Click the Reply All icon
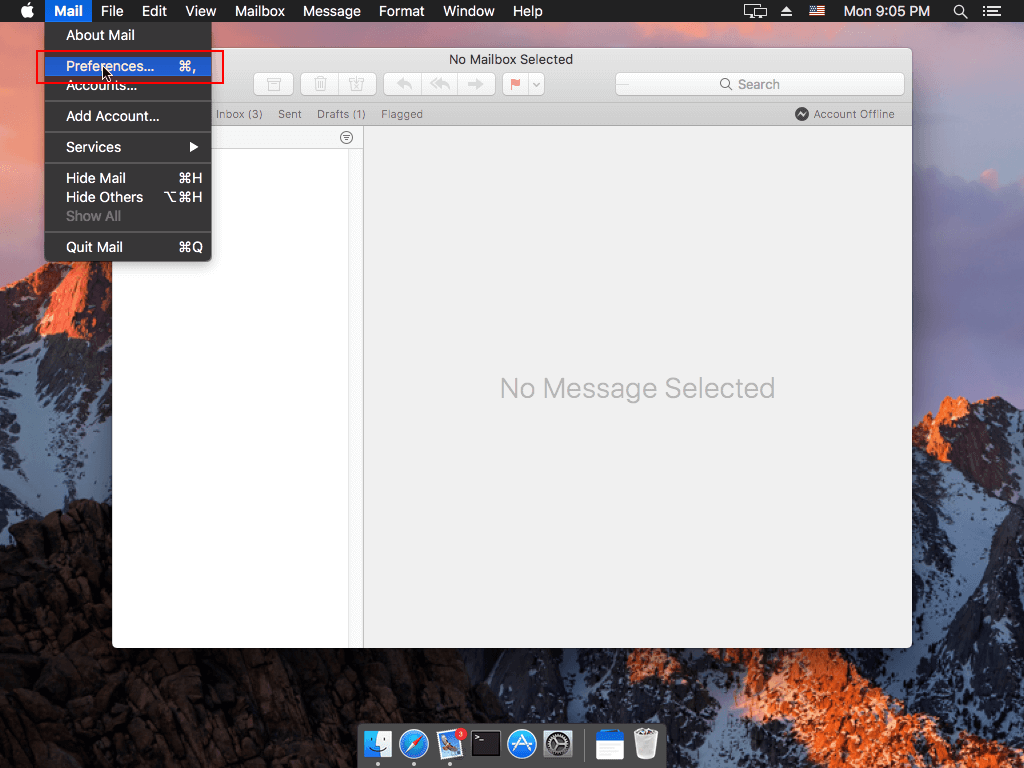The height and width of the screenshot is (768, 1024). click(x=439, y=84)
